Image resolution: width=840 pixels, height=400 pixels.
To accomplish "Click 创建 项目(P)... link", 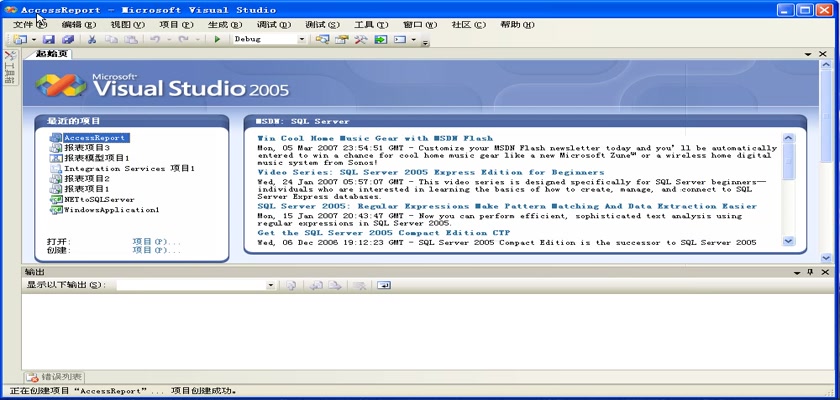I will click(x=157, y=250).
